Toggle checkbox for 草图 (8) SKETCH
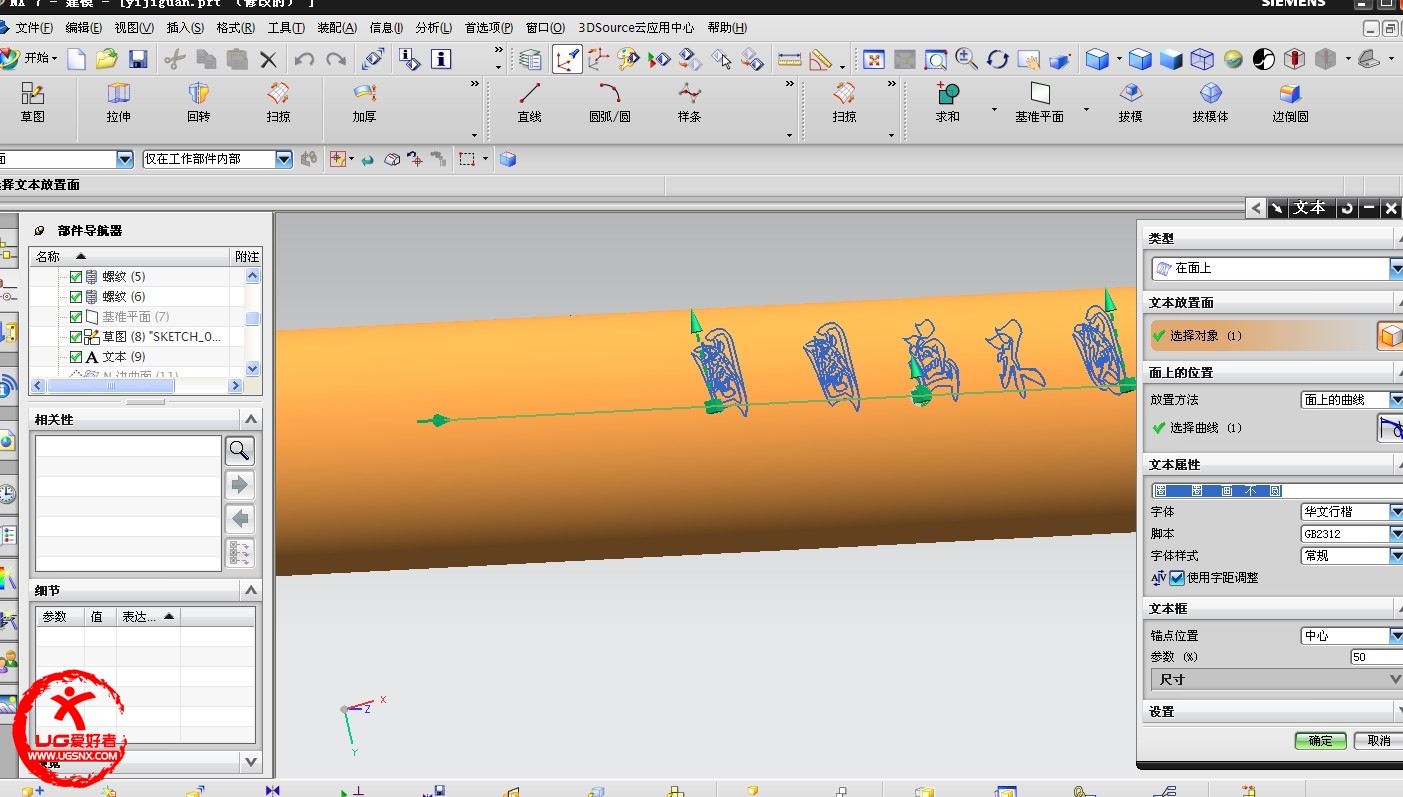This screenshot has height=797, width=1403. pyautogui.click(x=76, y=337)
